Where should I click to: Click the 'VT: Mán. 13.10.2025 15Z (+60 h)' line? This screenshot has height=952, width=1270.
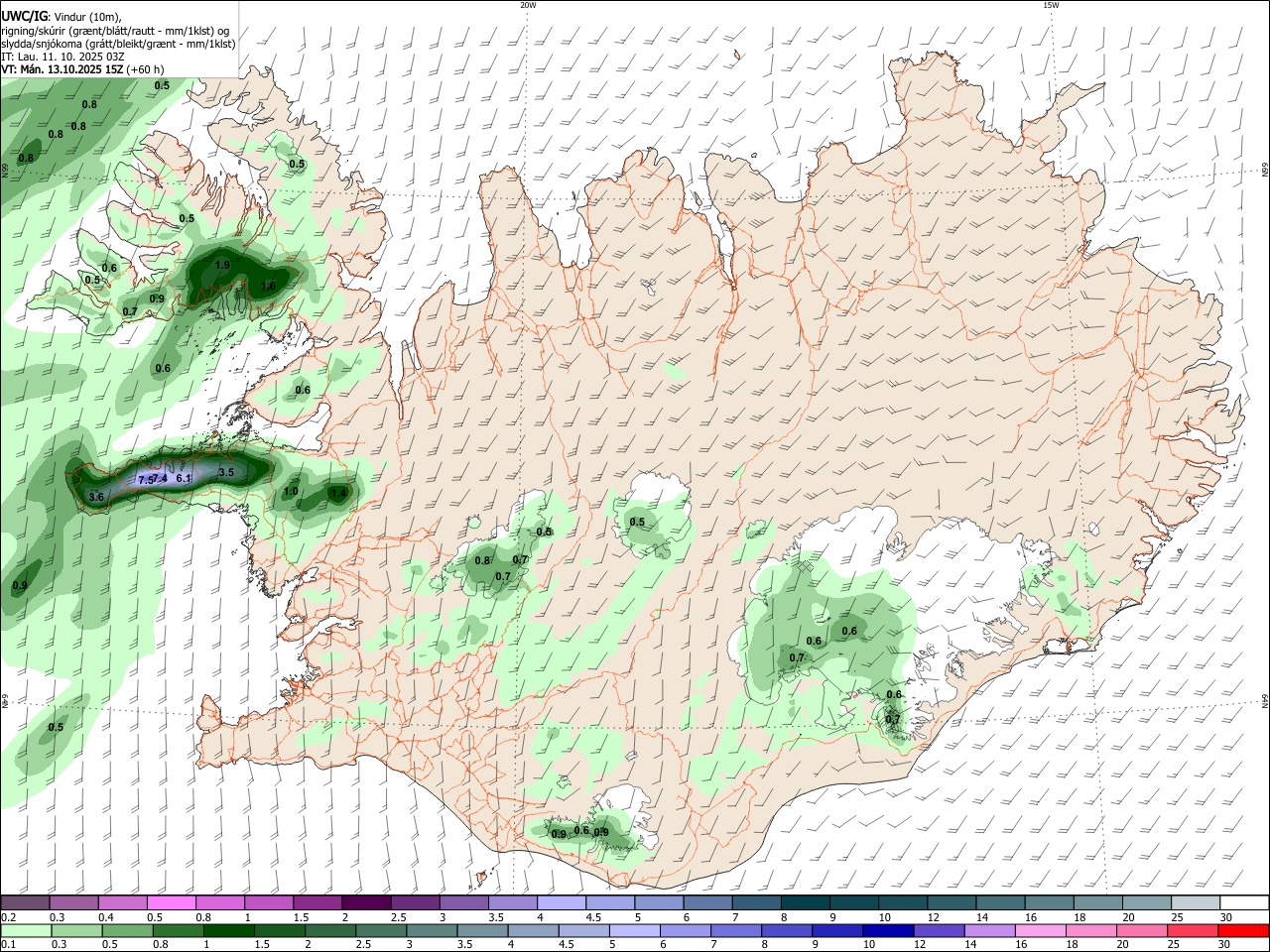(82, 69)
